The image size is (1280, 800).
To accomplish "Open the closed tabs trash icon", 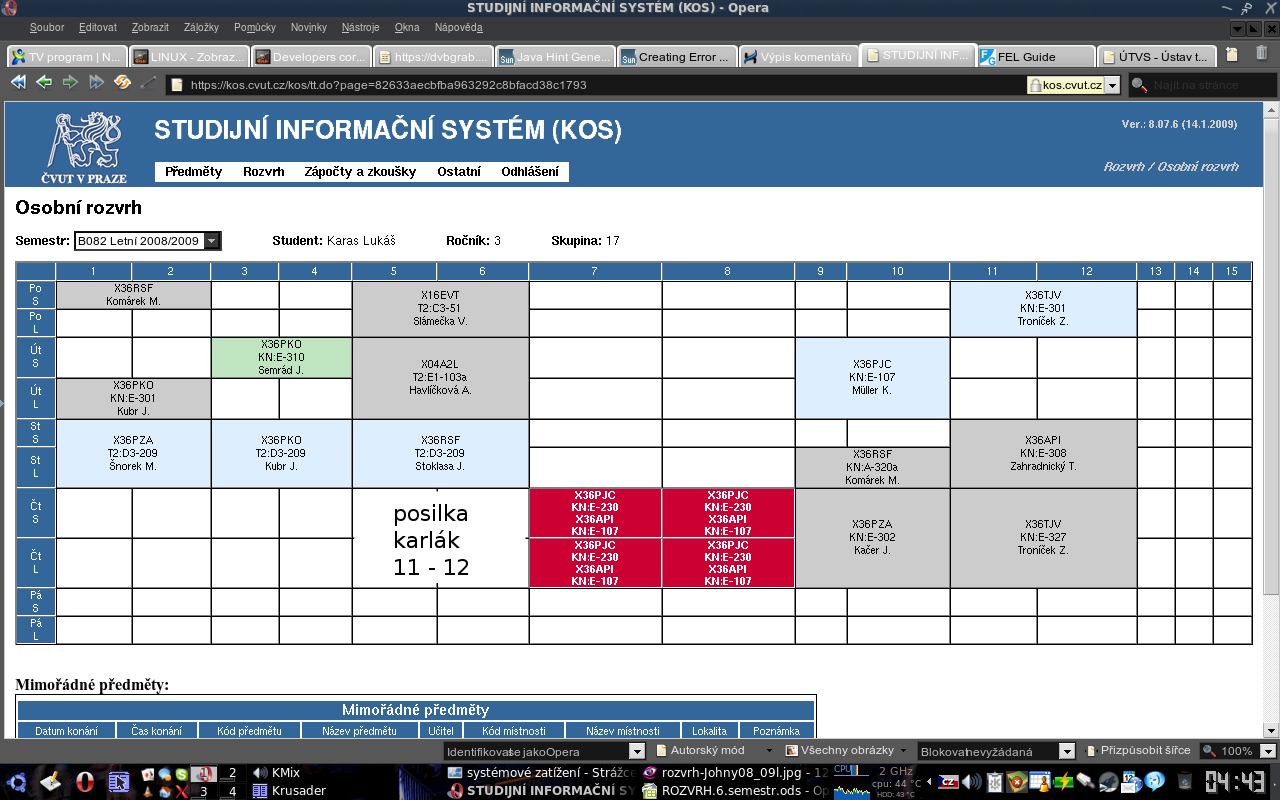I will (1261, 54).
